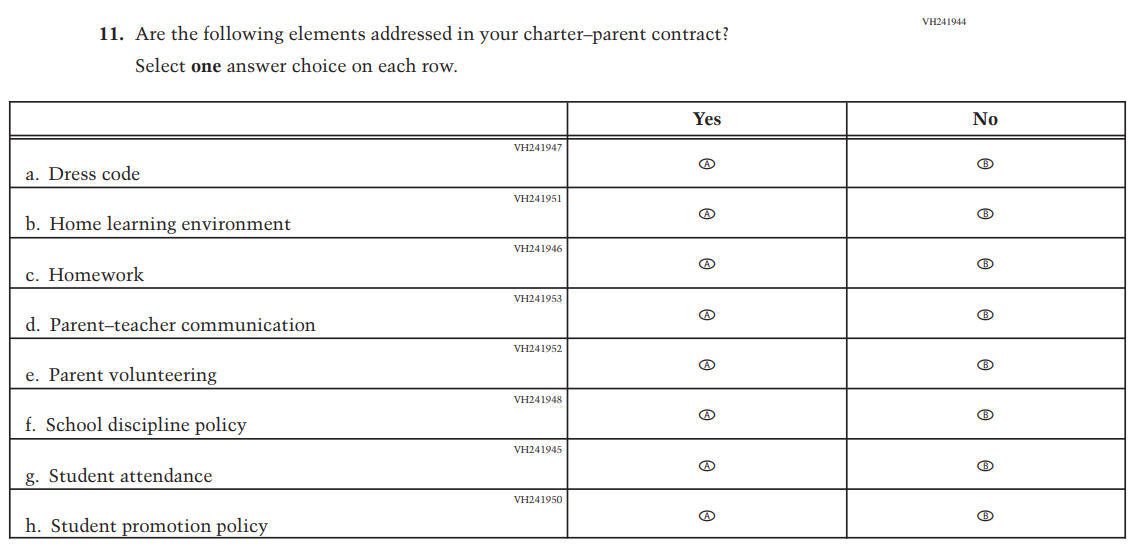Image resolution: width=1132 pixels, height=555 pixels.
Task: Click the Dress code row label
Action: coord(94,174)
